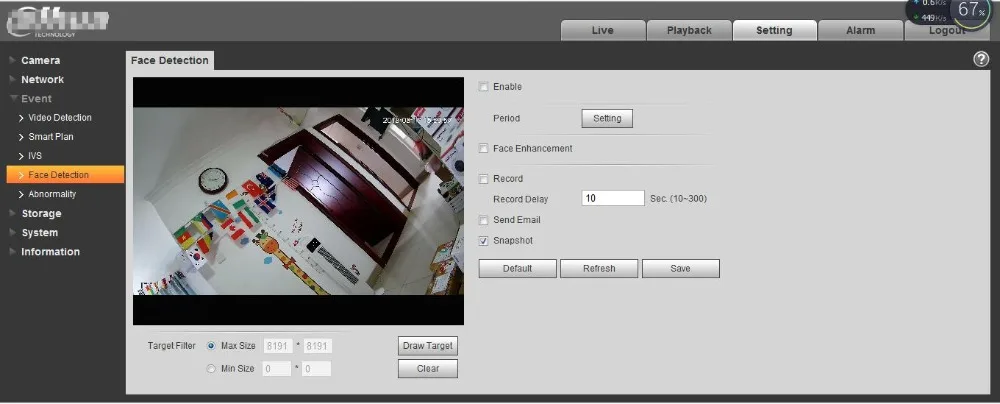
Task: Expand the Storage menu section
Action: pyautogui.click(x=41, y=214)
